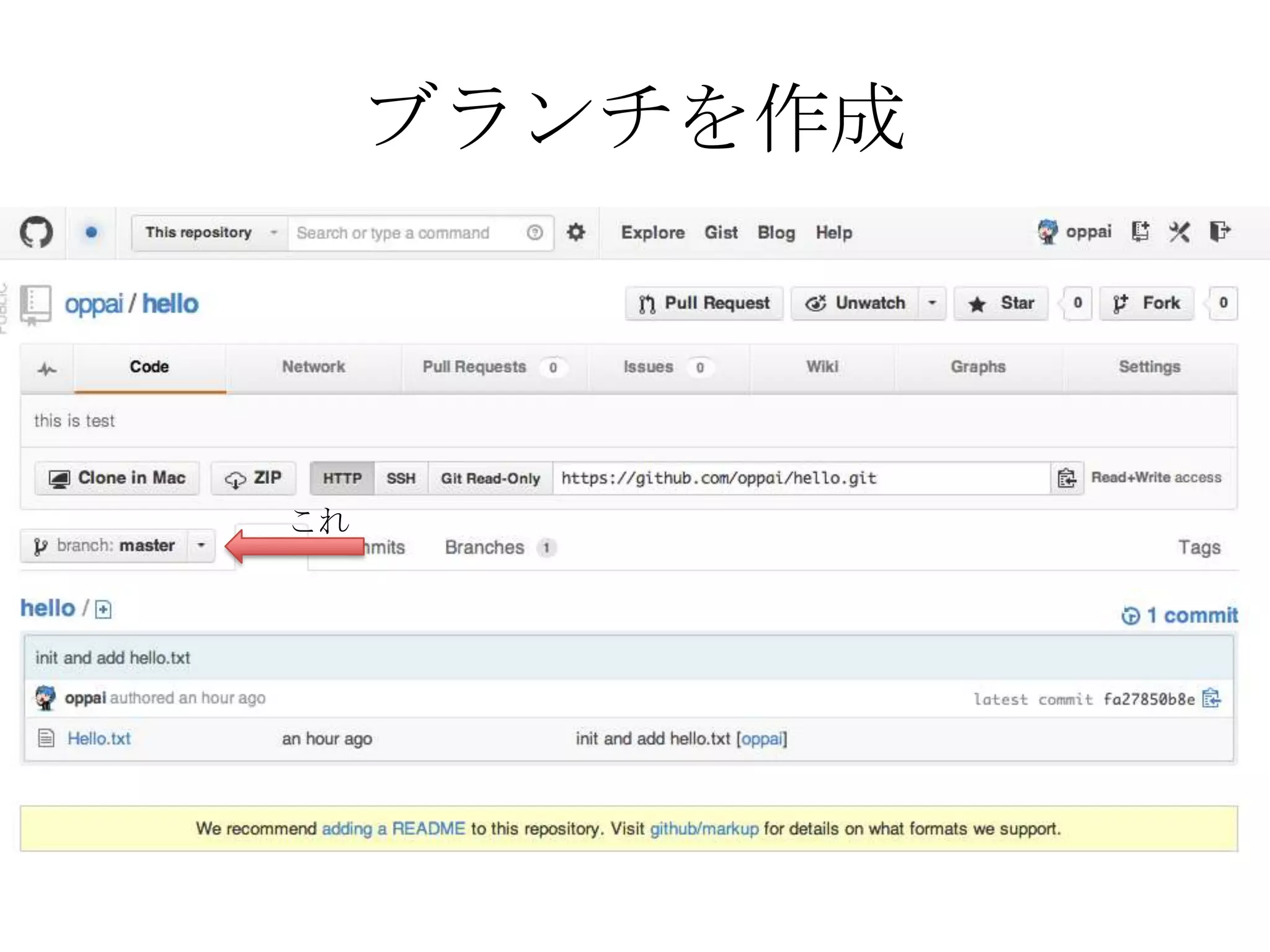1270x952 pixels.
Task: Open oppai user avatar in header
Action: coord(1047,232)
